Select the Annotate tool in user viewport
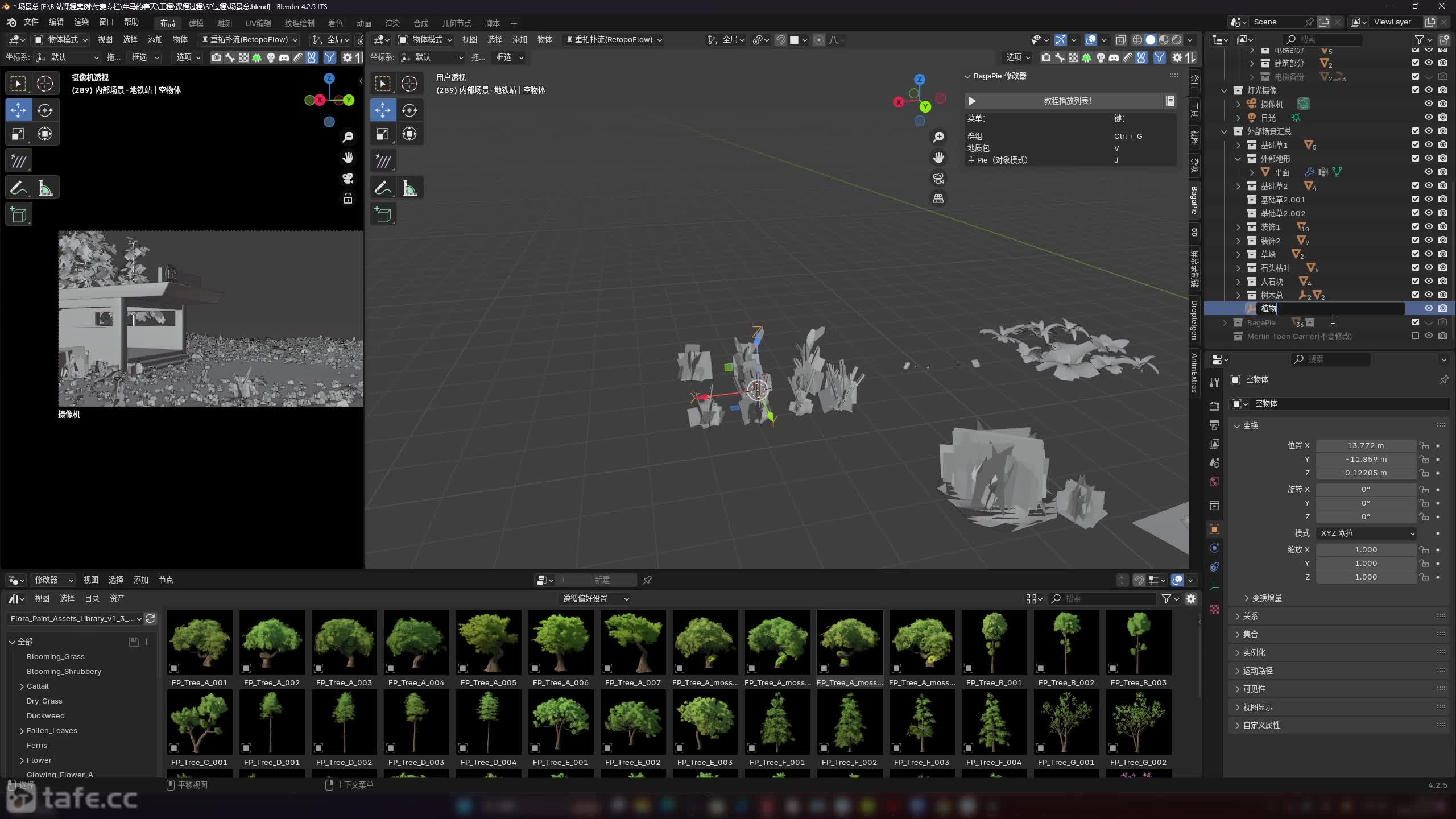 click(382, 188)
